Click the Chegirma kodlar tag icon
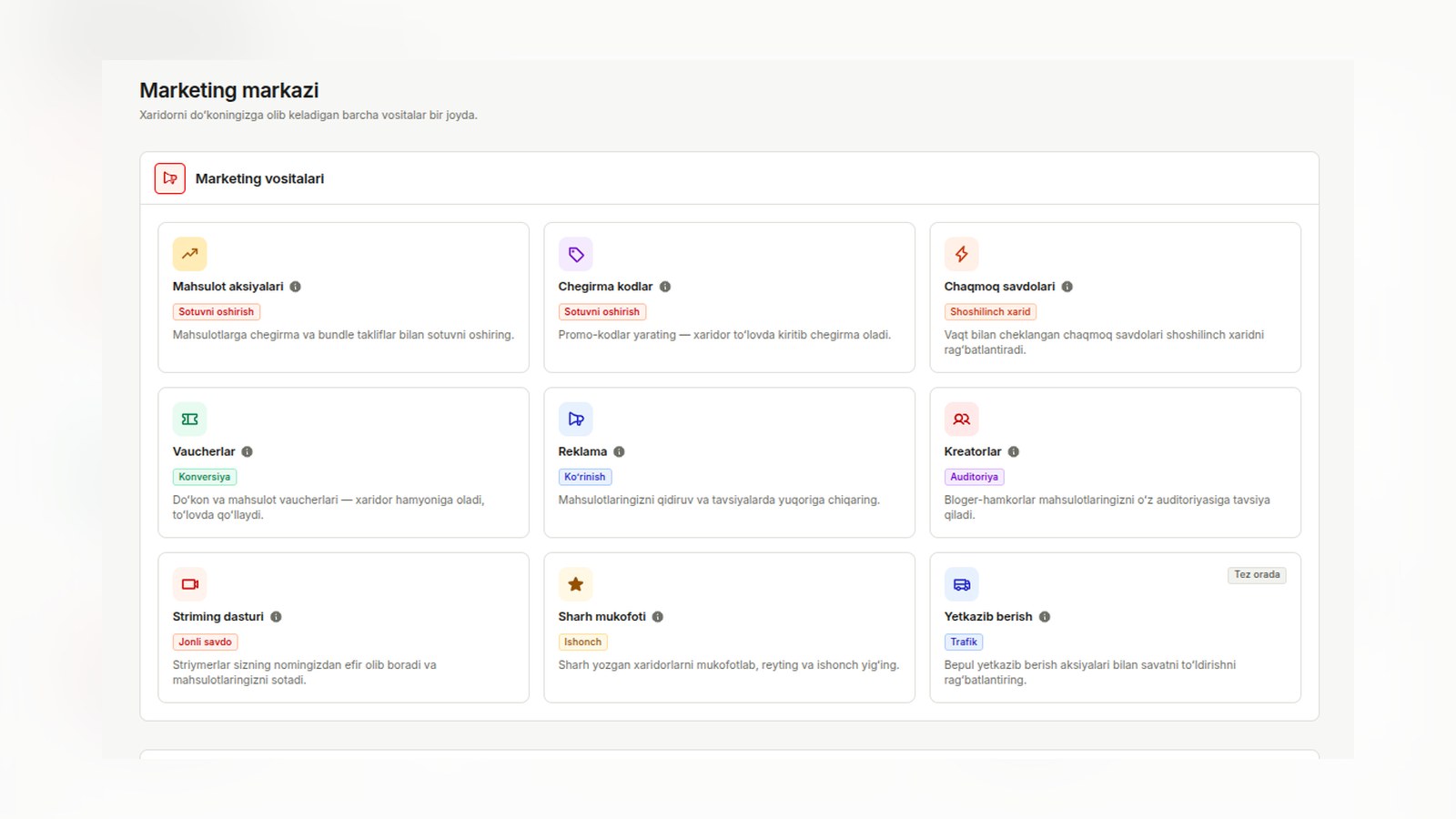 point(575,254)
